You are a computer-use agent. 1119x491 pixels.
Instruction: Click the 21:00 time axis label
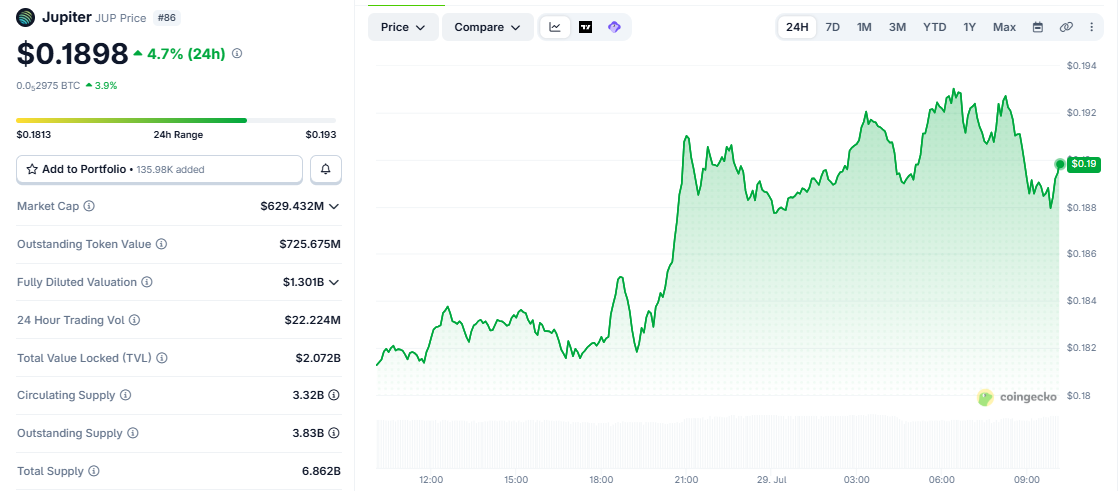[x=686, y=480]
